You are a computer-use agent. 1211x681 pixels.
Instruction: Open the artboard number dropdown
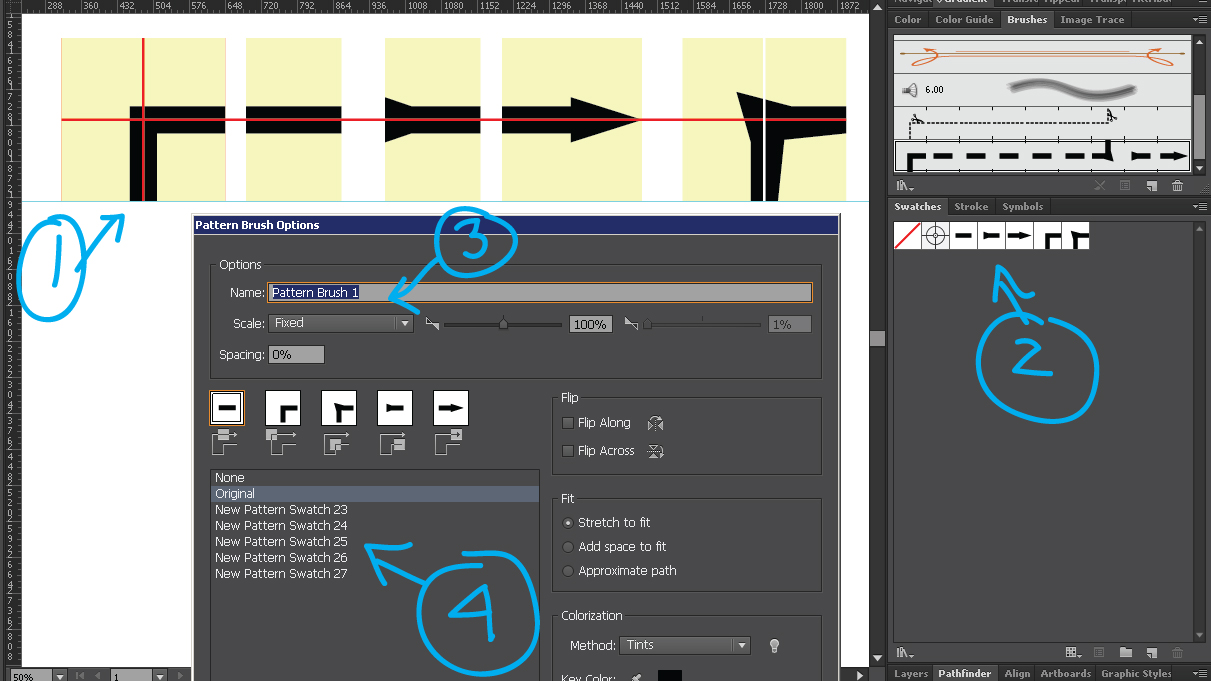click(x=159, y=676)
